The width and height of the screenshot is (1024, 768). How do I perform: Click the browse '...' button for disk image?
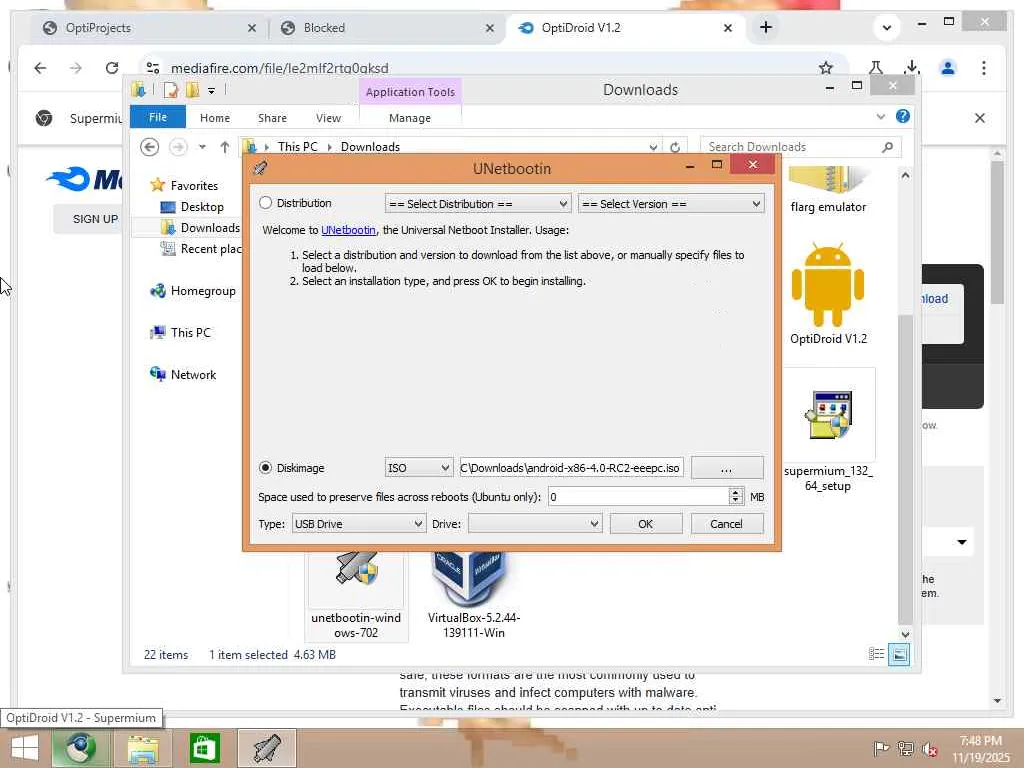pos(726,468)
